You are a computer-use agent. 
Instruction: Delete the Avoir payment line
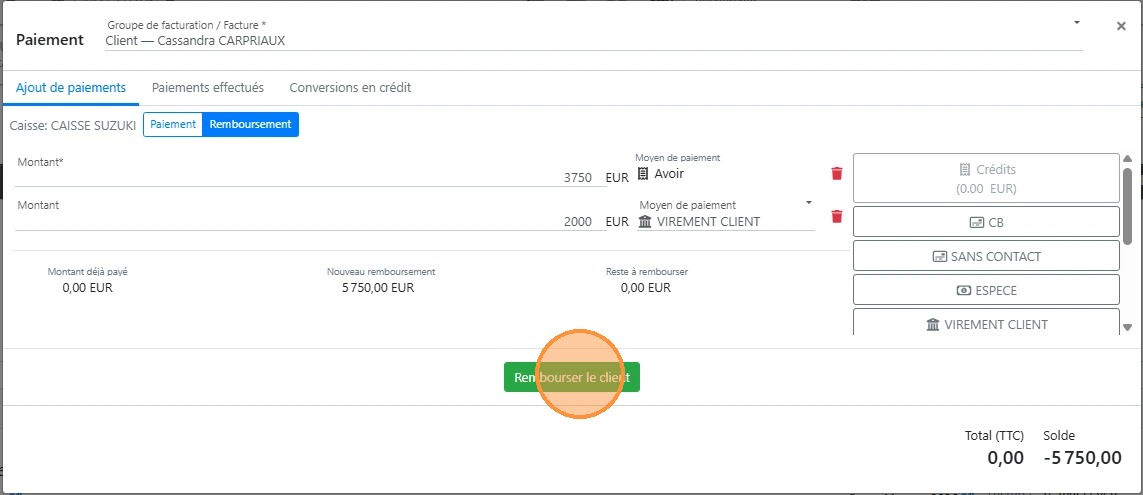(837, 173)
